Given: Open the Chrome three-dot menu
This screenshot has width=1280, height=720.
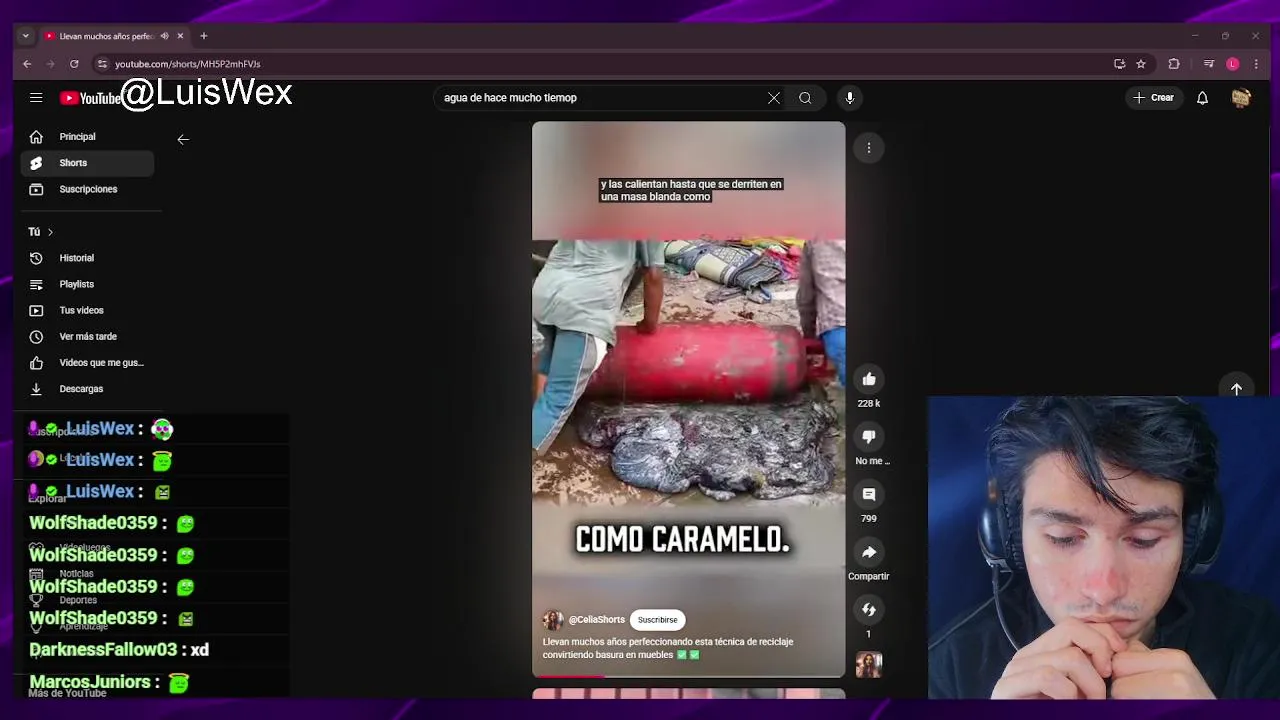Looking at the screenshot, I should click(x=1256, y=64).
